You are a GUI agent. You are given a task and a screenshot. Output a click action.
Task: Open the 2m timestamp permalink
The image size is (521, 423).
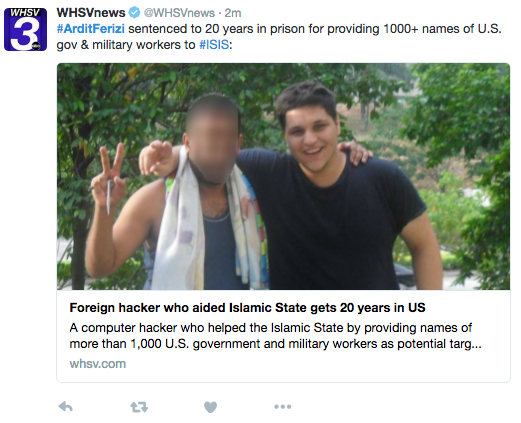(x=233, y=13)
